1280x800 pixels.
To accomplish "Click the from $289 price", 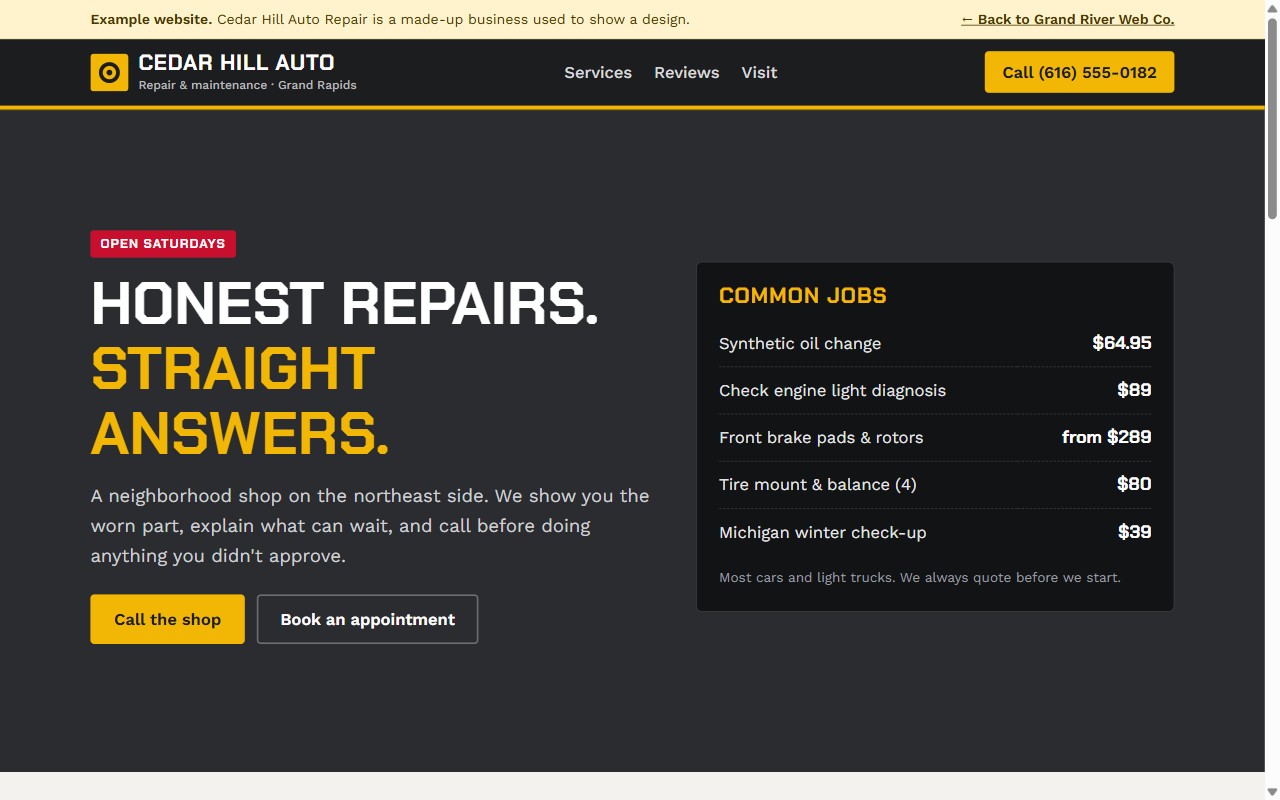I will [1106, 437].
